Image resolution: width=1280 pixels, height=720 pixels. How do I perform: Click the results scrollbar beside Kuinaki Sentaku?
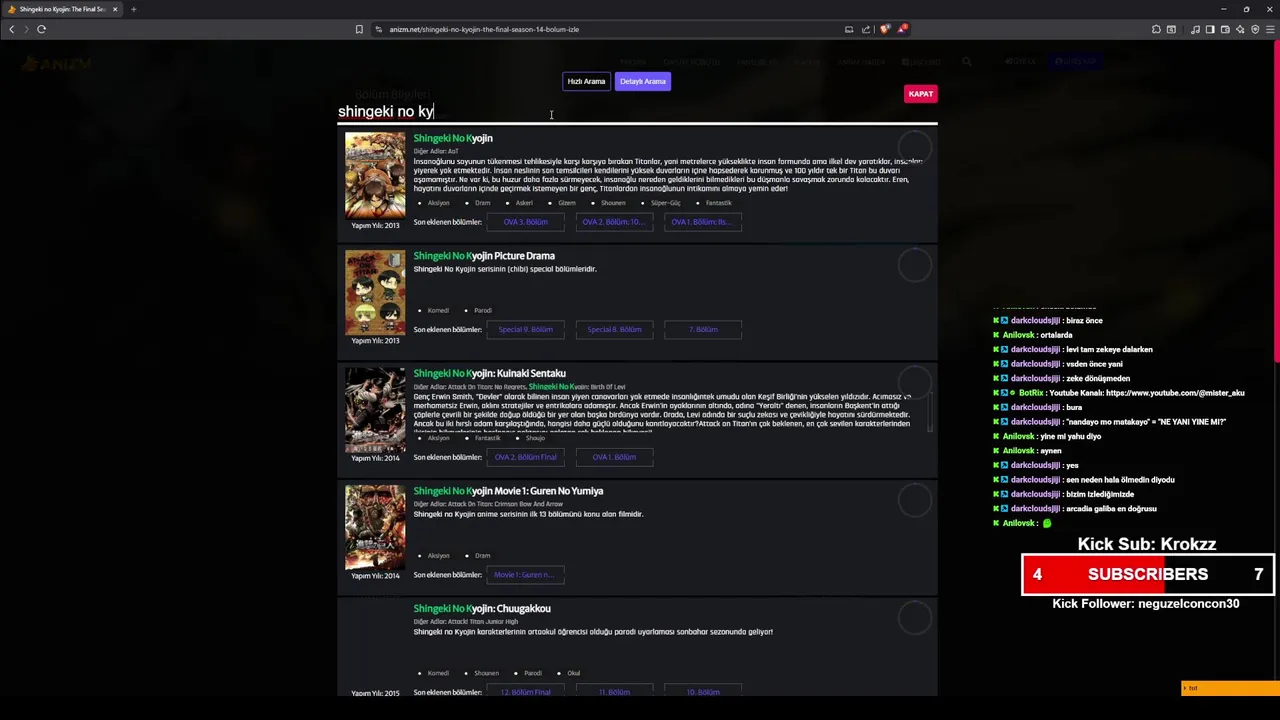(x=931, y=411)
